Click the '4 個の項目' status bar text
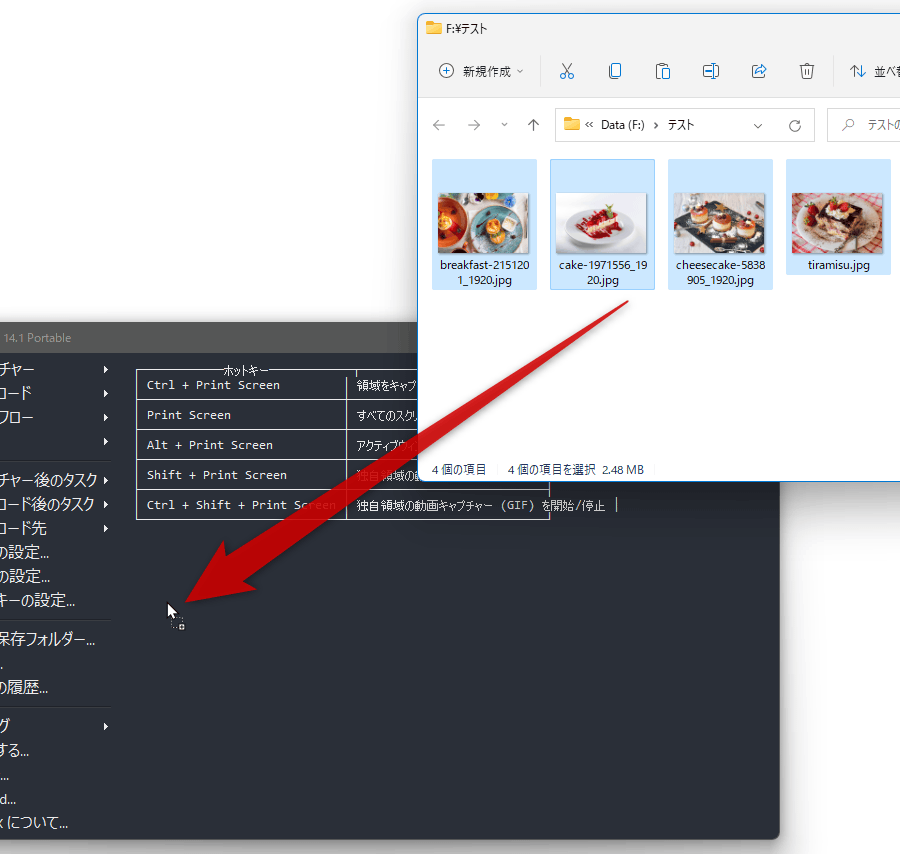900x854 pixels. tap(459, 469)
